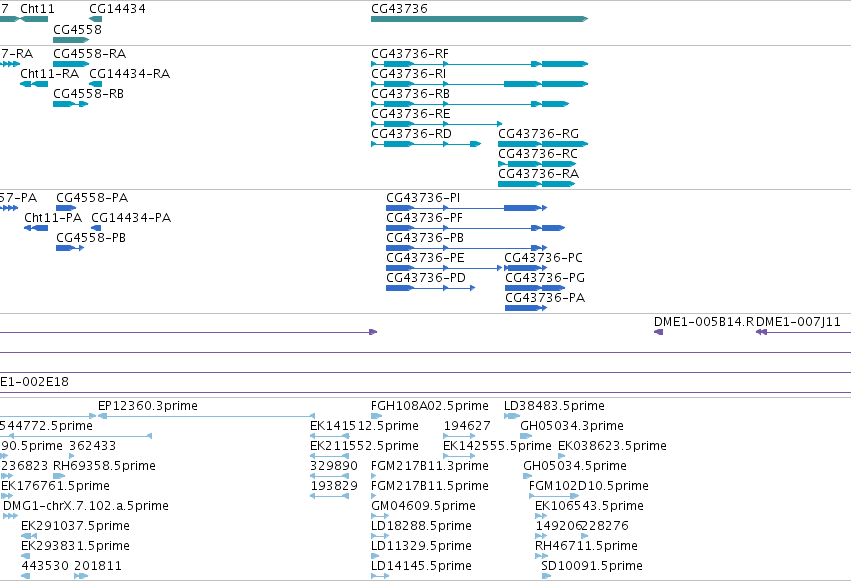Click the 193829 feature glyph
The height and width of the screenshot is (581, 851).
pyautogui.click(x=329, y=496)
